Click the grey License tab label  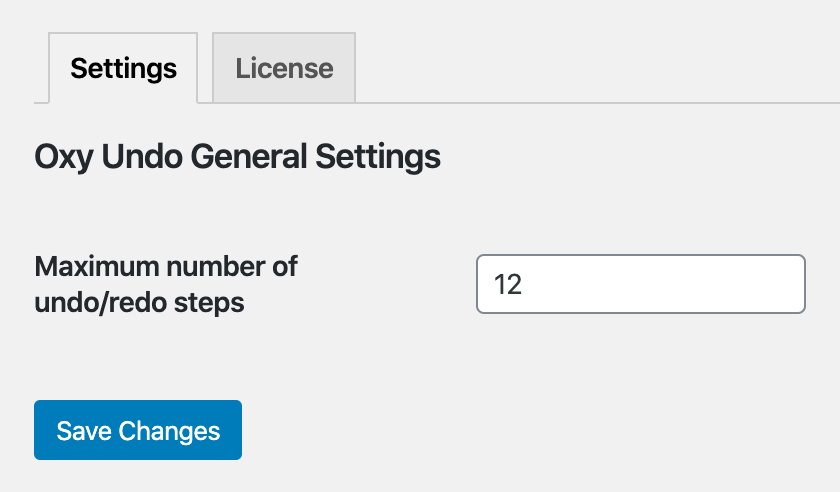click(x=284, y=68)
